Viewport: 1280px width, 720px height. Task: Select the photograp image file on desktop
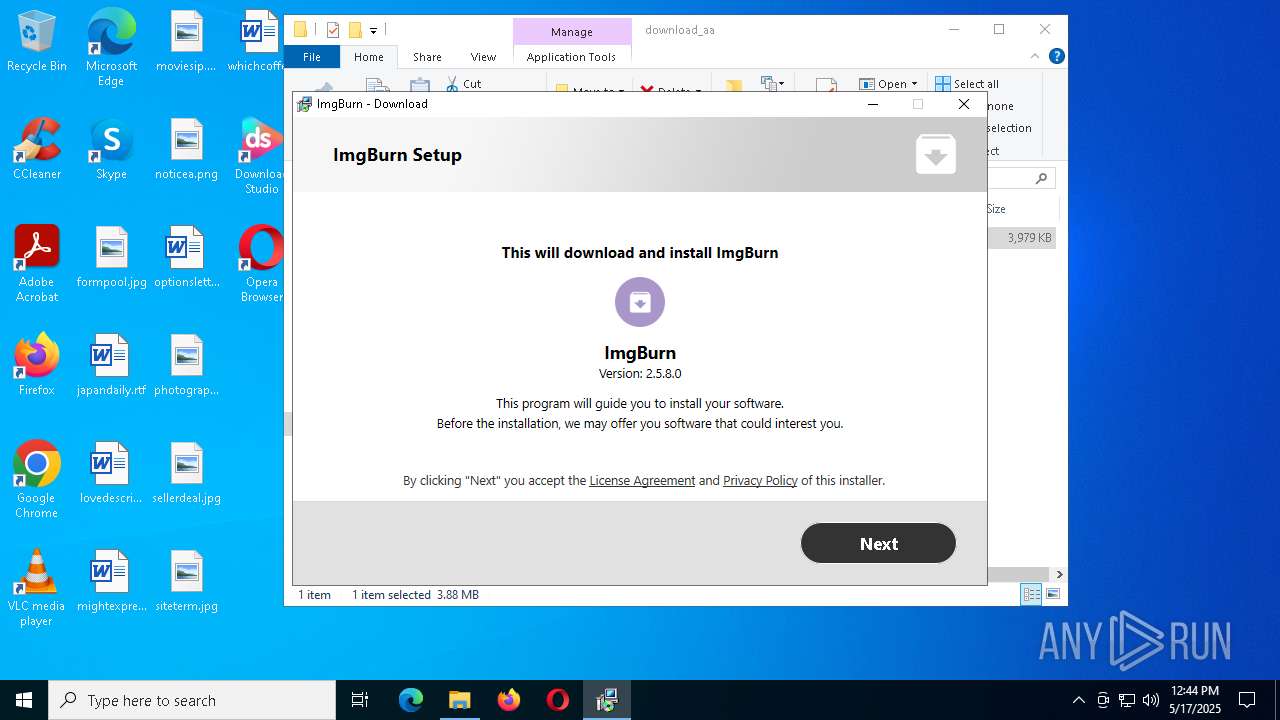point(186,365)
